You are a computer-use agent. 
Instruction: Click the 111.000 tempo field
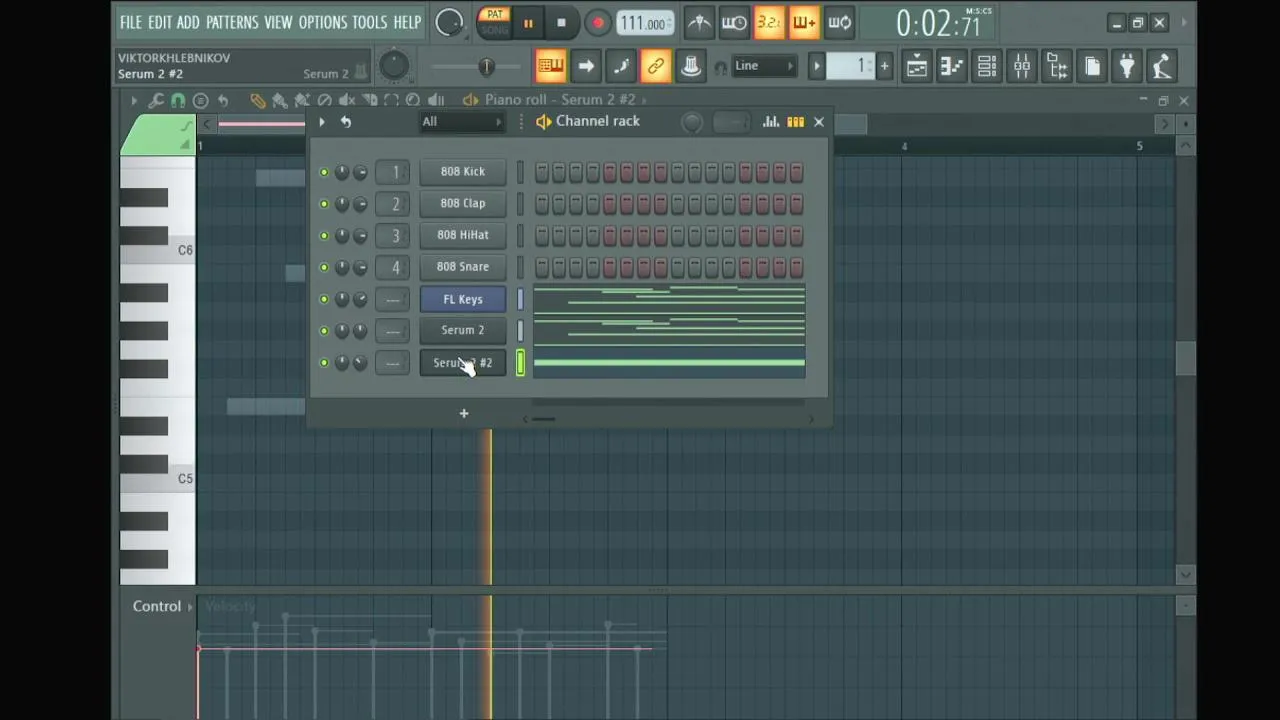tap(643, 23)
